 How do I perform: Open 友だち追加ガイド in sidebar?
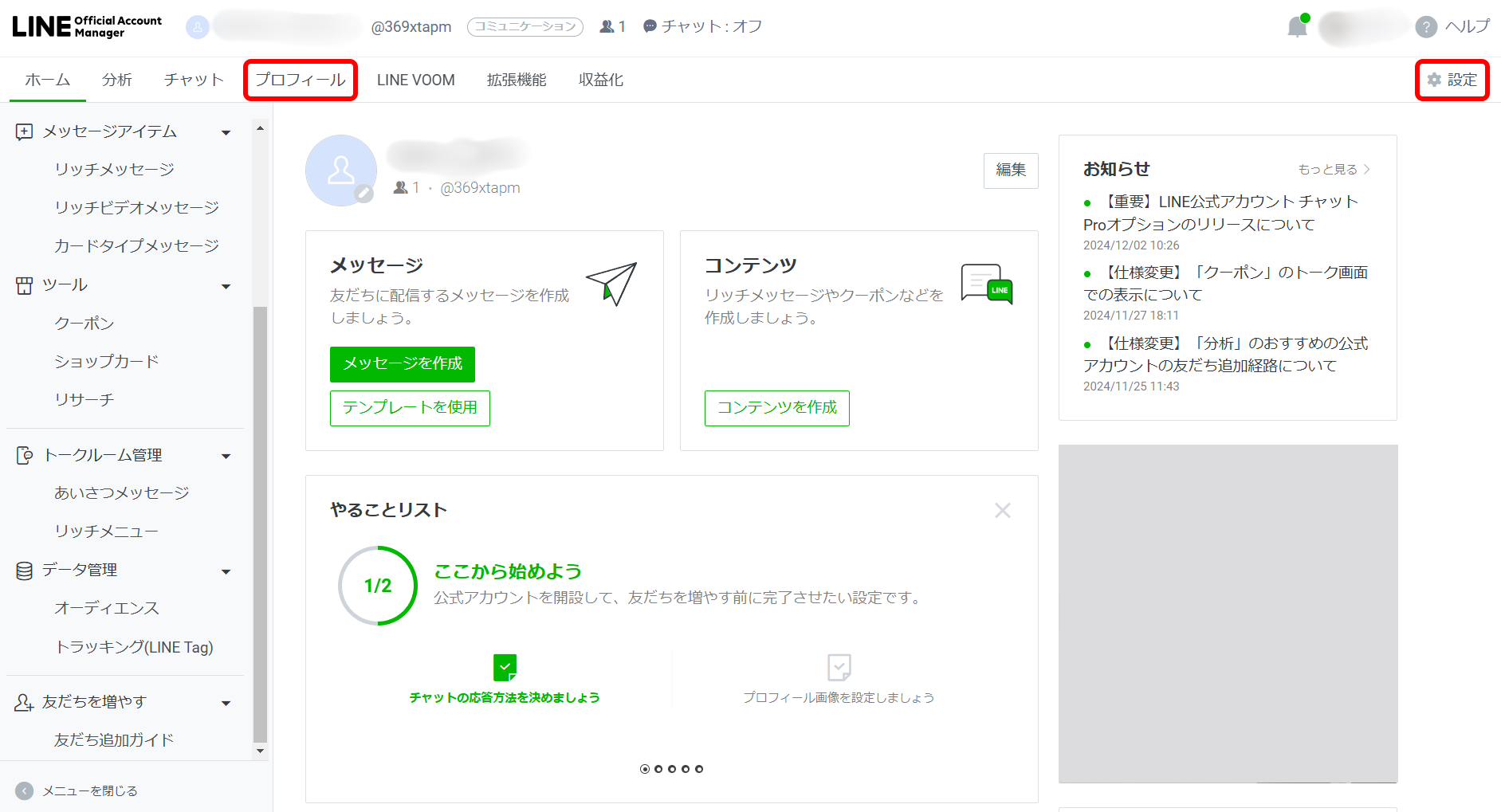(x=114, y=739)
